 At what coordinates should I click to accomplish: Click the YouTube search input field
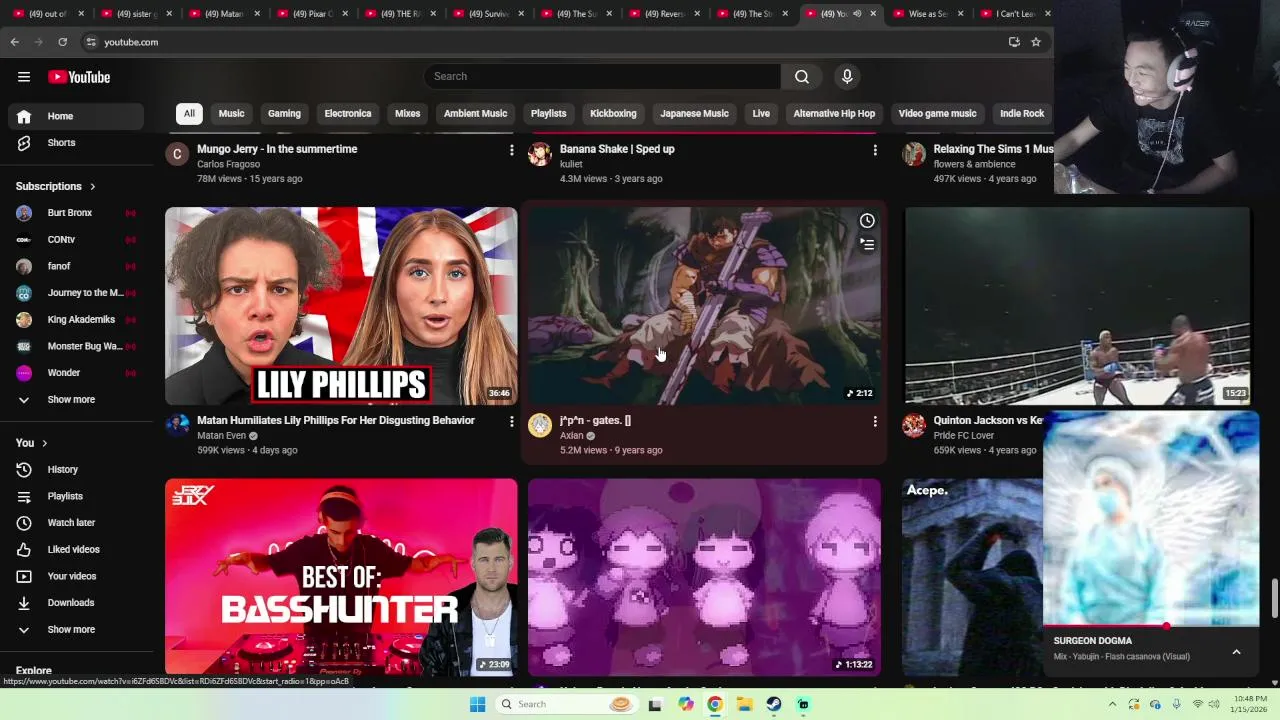(602, 77)
